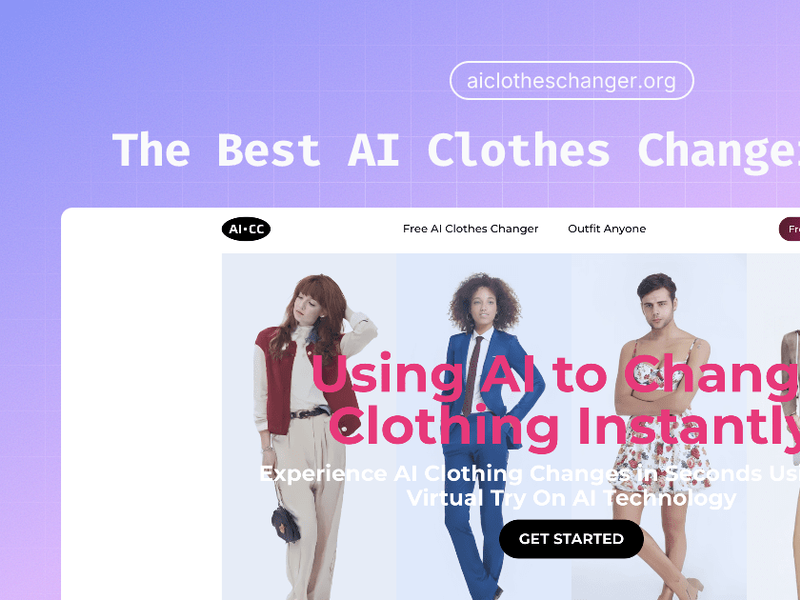Click the pink "Using AI to Change" heading

(x=555, y=373)
